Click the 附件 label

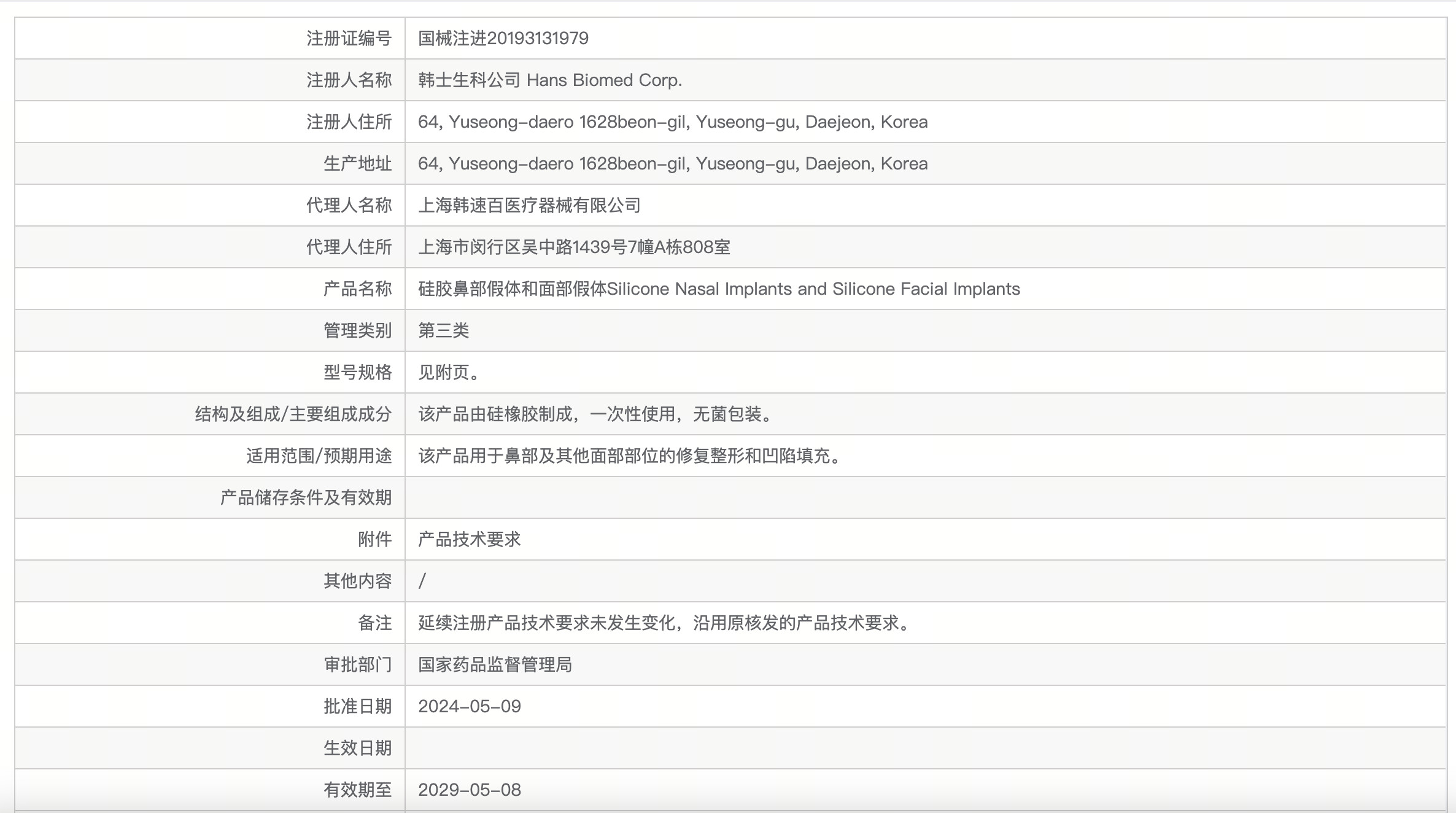(x=374, y=539)
